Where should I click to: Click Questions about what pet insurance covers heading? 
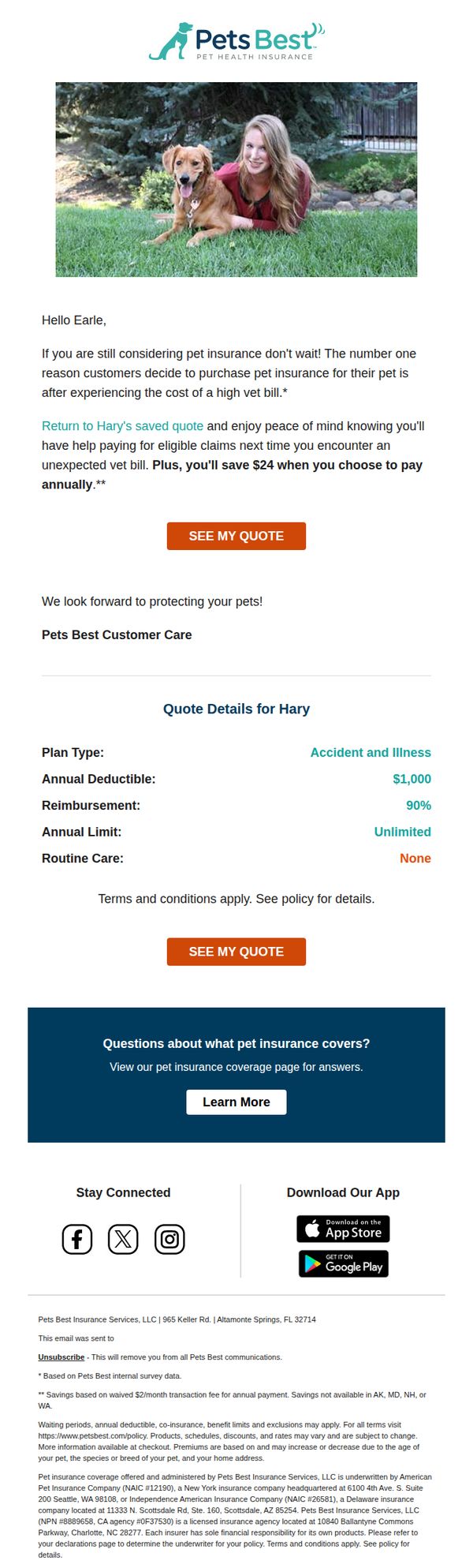236,1043
